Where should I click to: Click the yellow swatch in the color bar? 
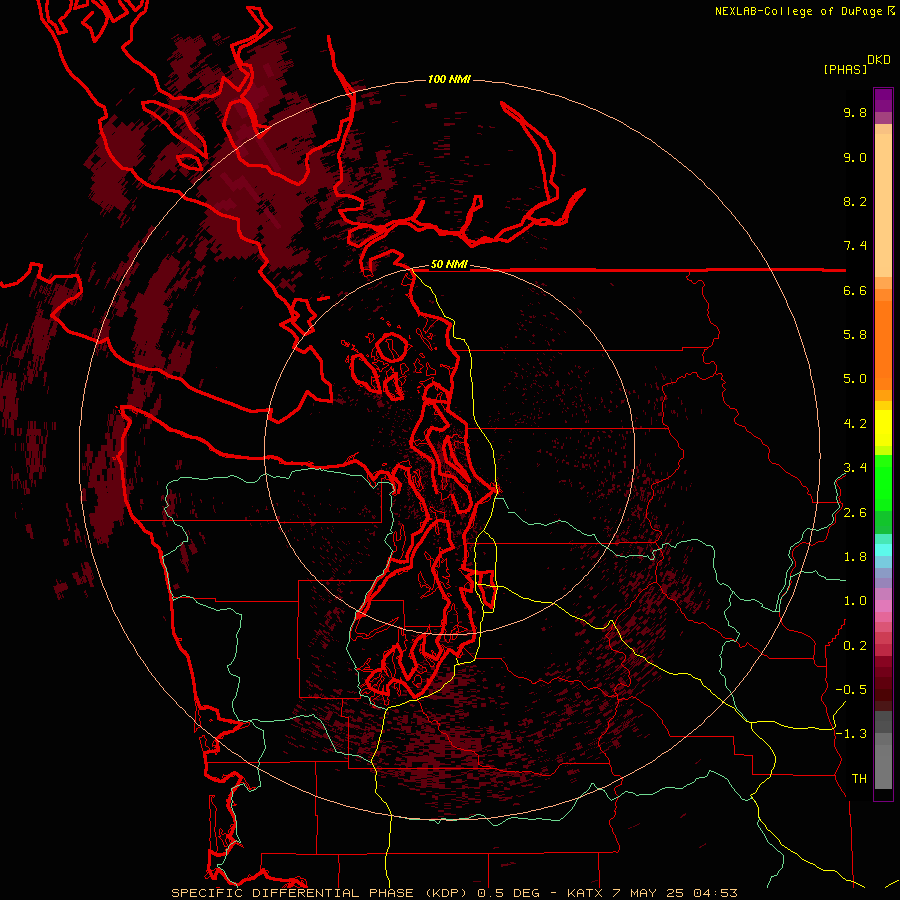(883, 428)
